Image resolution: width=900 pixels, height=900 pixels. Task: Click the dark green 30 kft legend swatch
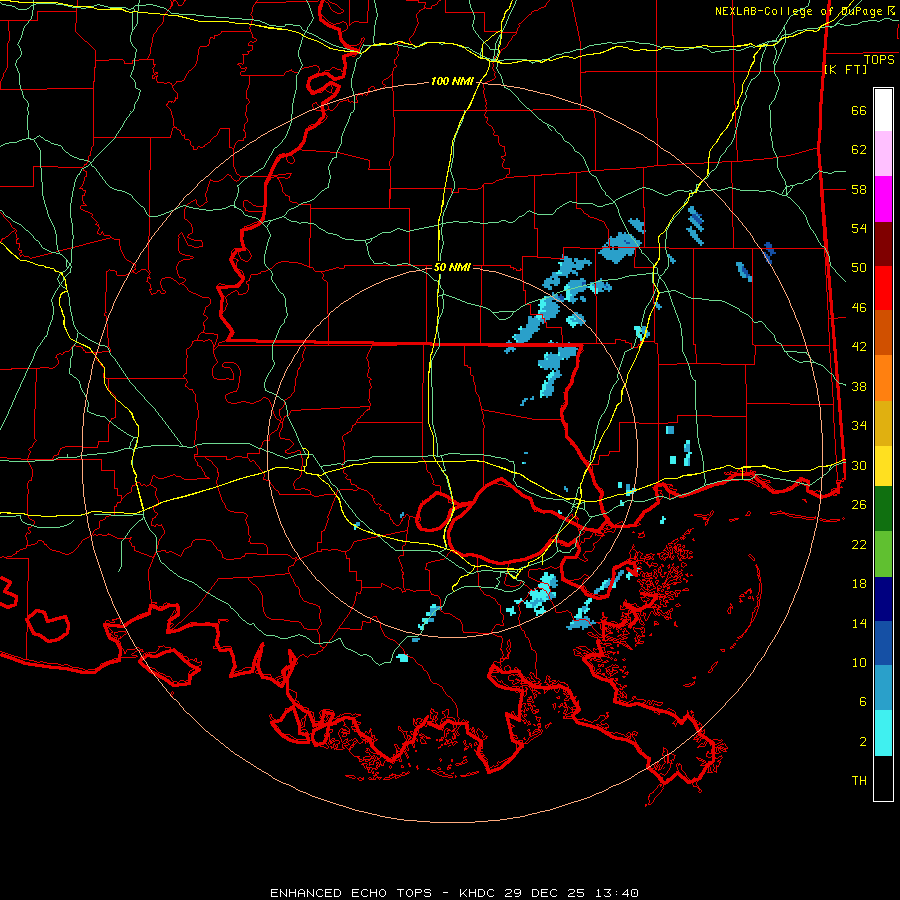point(883,509)
